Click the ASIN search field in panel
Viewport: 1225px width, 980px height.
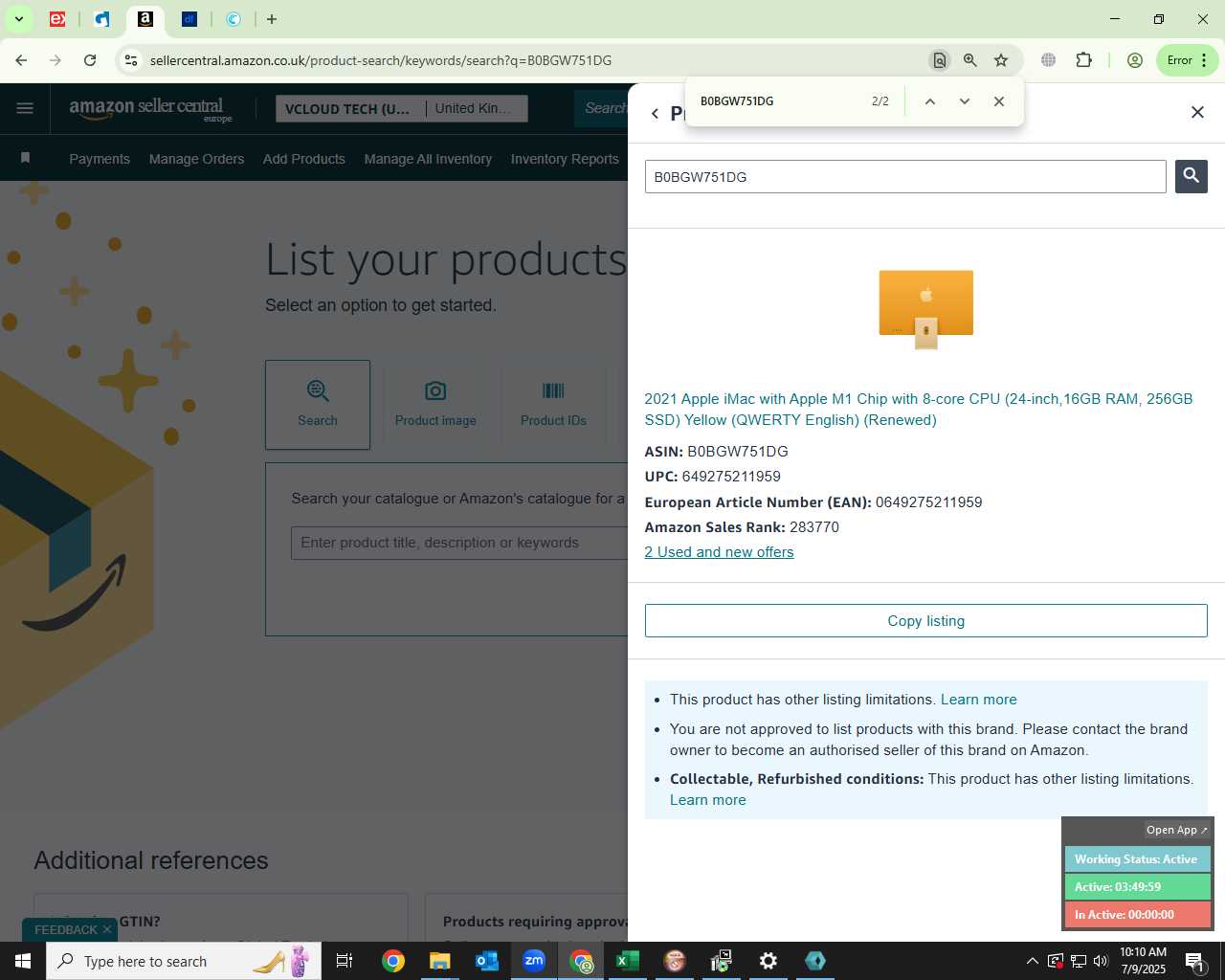click(x=905, y=177)
